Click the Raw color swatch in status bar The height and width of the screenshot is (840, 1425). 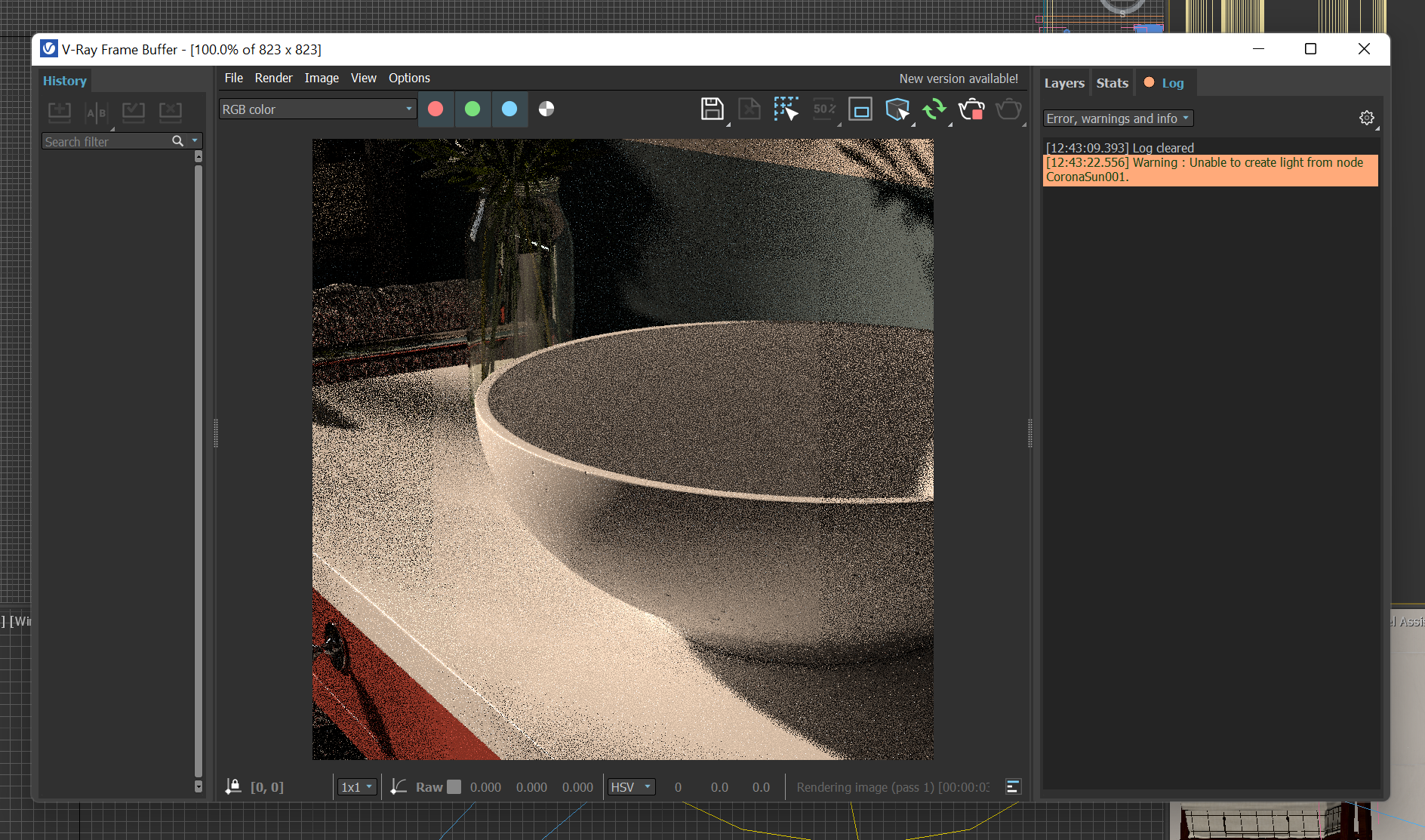tap(454, 787)
